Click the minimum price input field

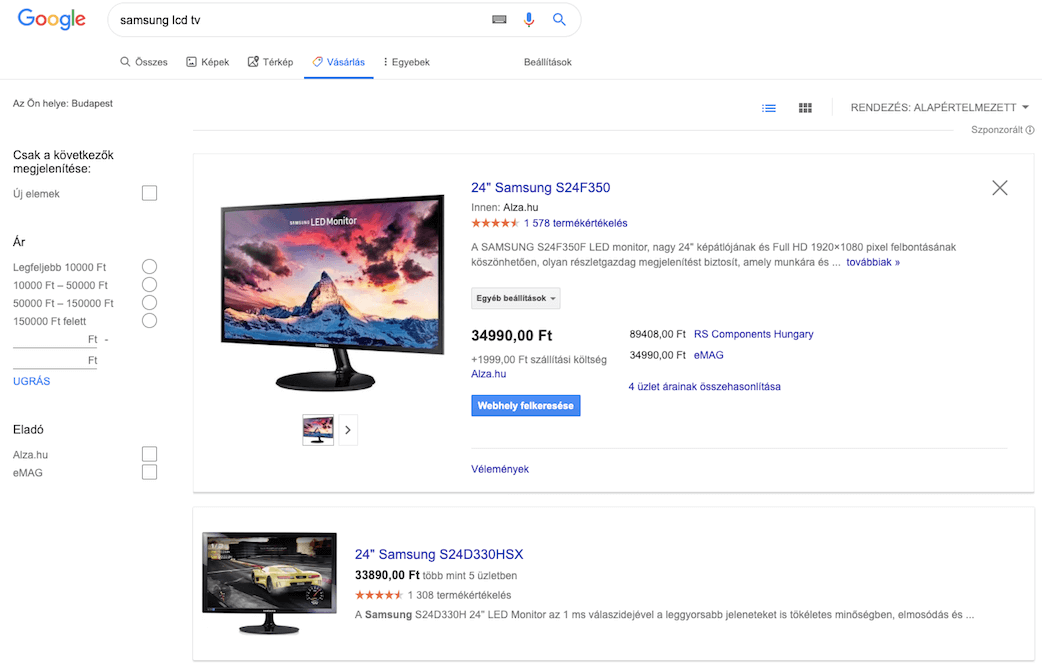point(55,340)
